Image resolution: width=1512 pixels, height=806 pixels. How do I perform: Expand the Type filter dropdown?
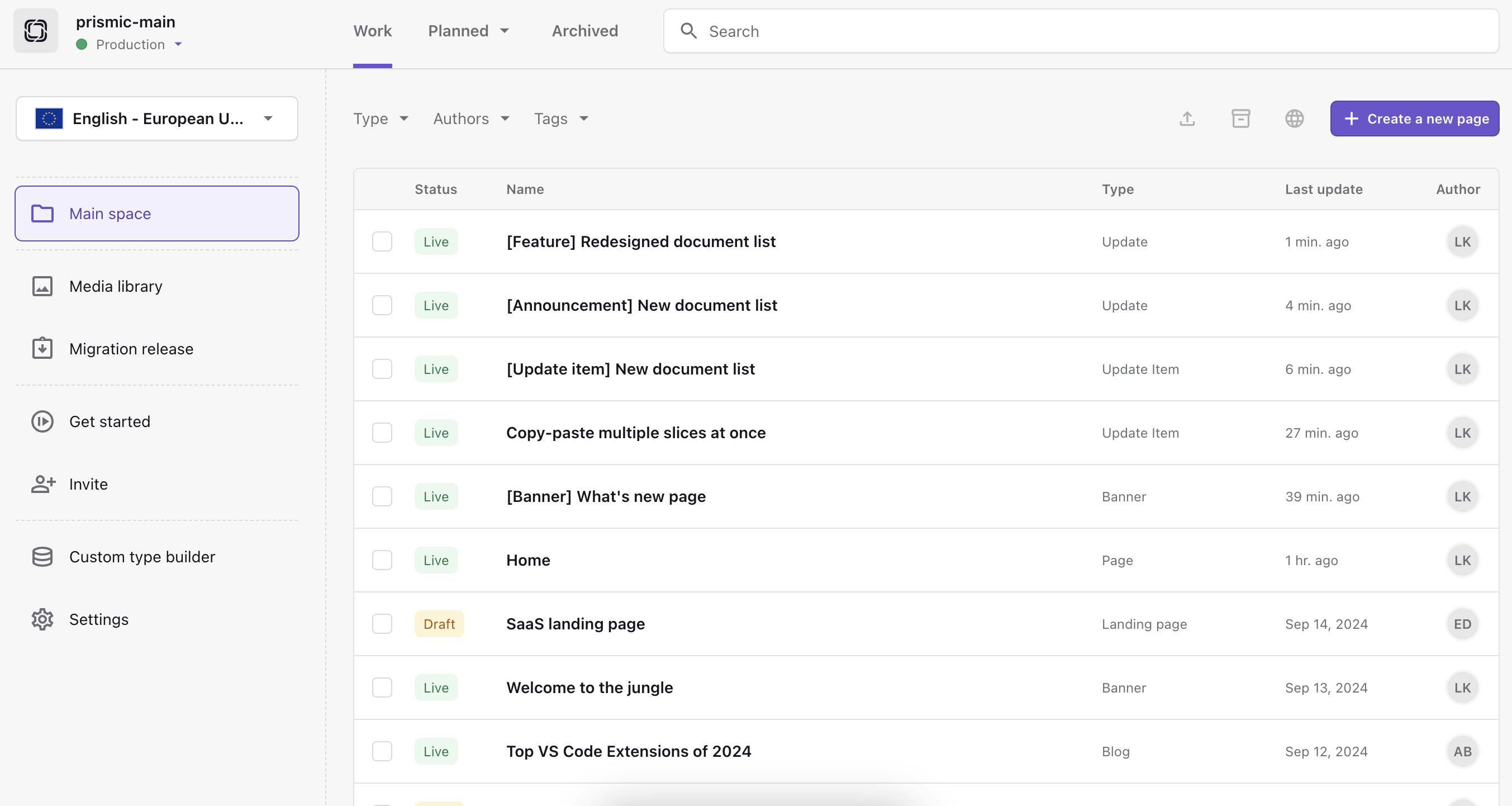(381, 118)
